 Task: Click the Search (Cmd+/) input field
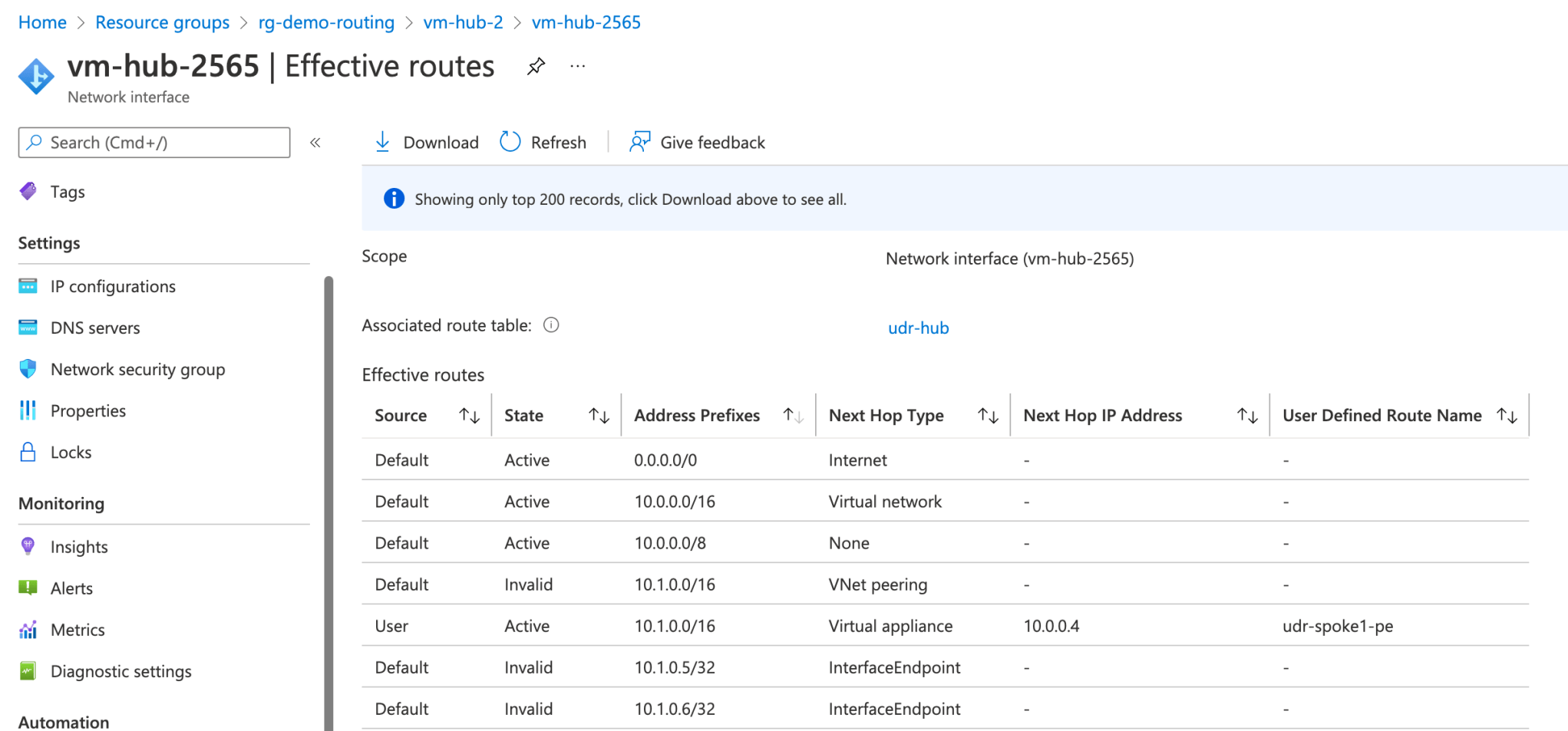[153, 143]
